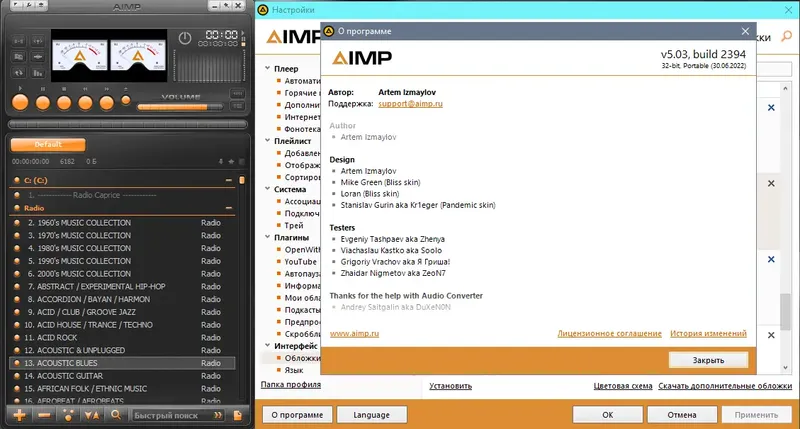Open the sorting arrows icon in playlist toolbar

coord(92,415)
